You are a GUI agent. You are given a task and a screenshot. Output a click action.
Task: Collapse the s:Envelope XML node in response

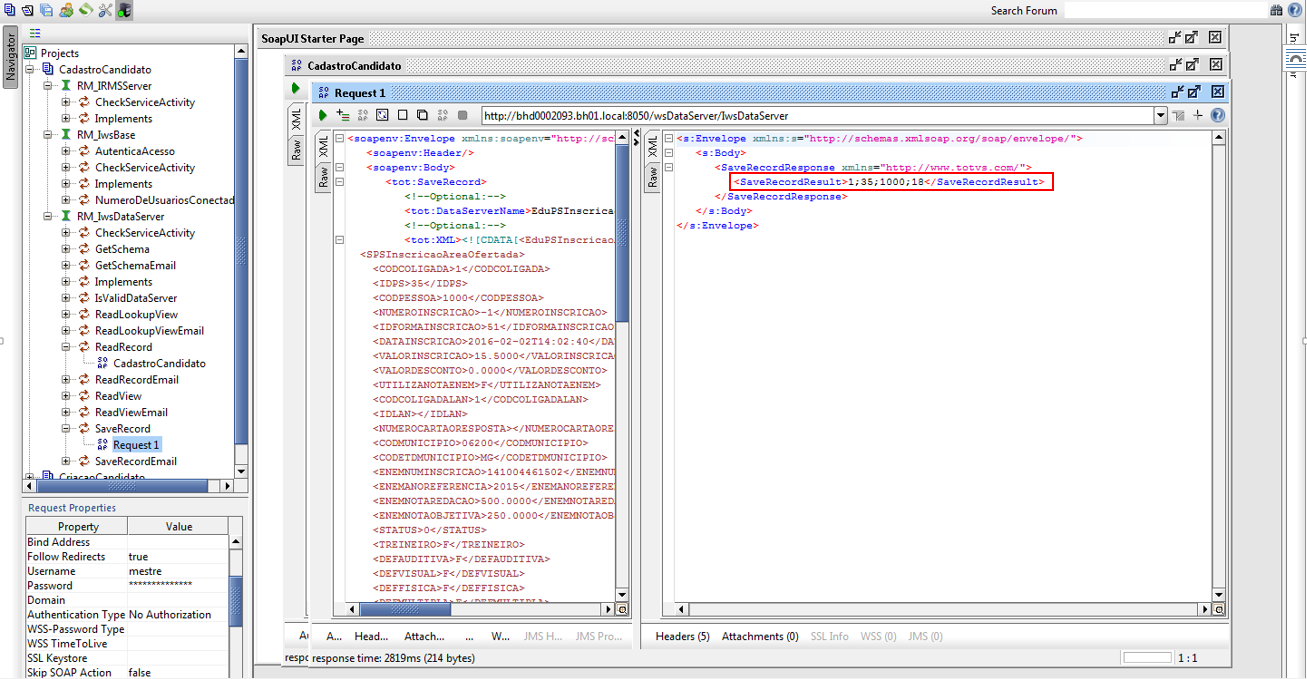(x=670, y=139)
